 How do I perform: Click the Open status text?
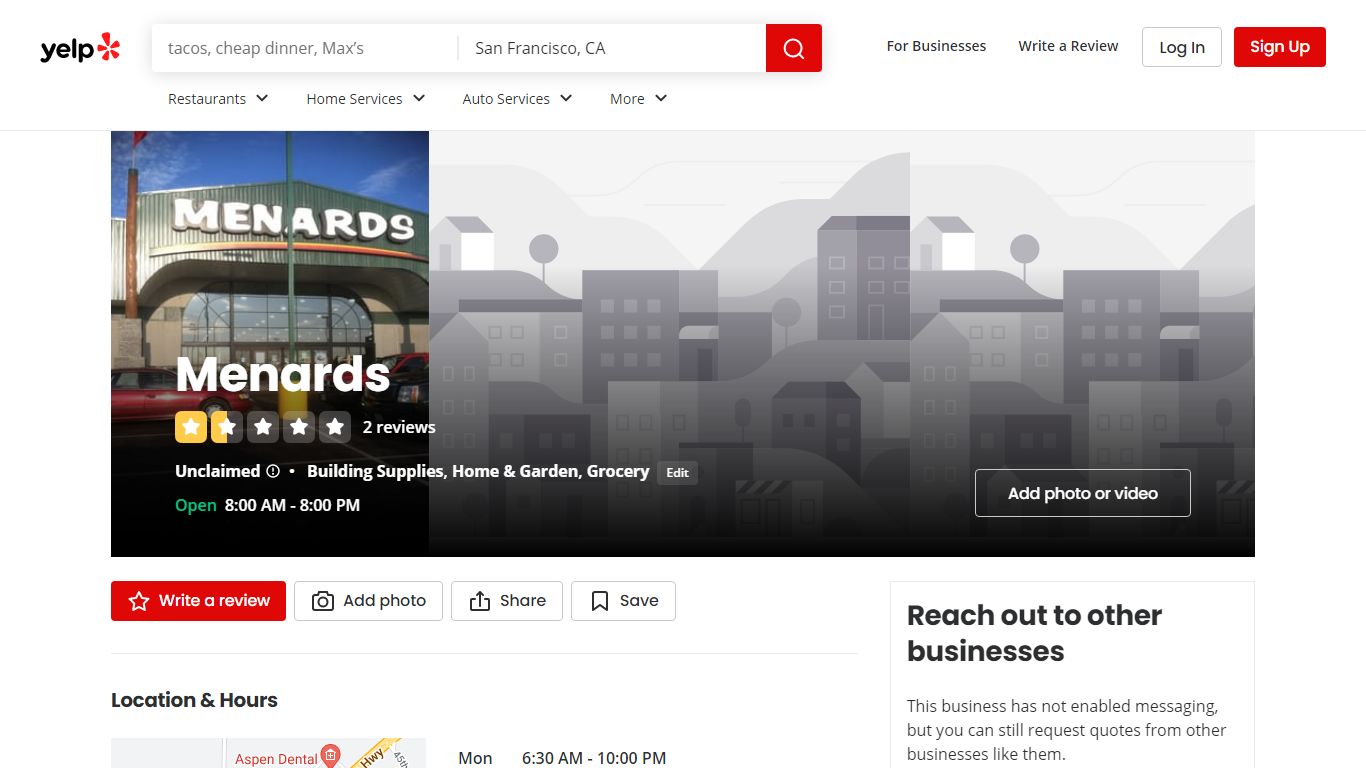196,505
